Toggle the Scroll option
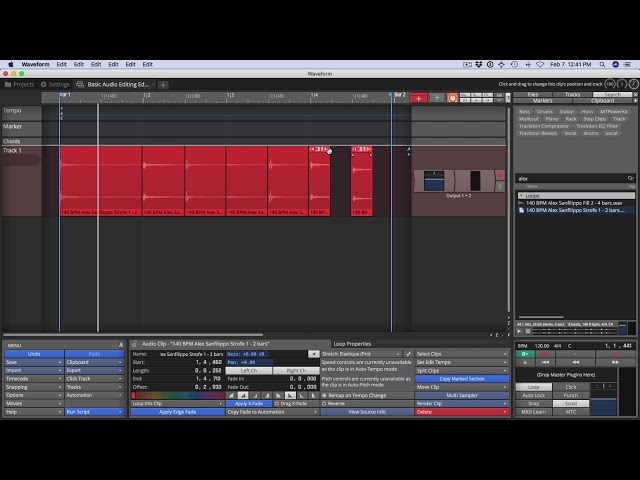640x480 pixels. [x=571, y=403]
